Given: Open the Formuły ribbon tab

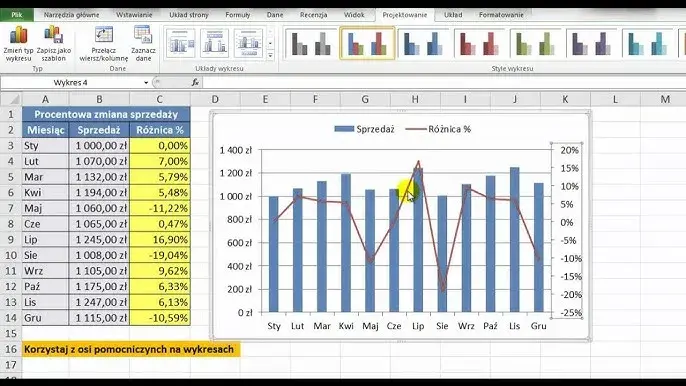Looking at the screenshot, I should [x=238, y=15].
